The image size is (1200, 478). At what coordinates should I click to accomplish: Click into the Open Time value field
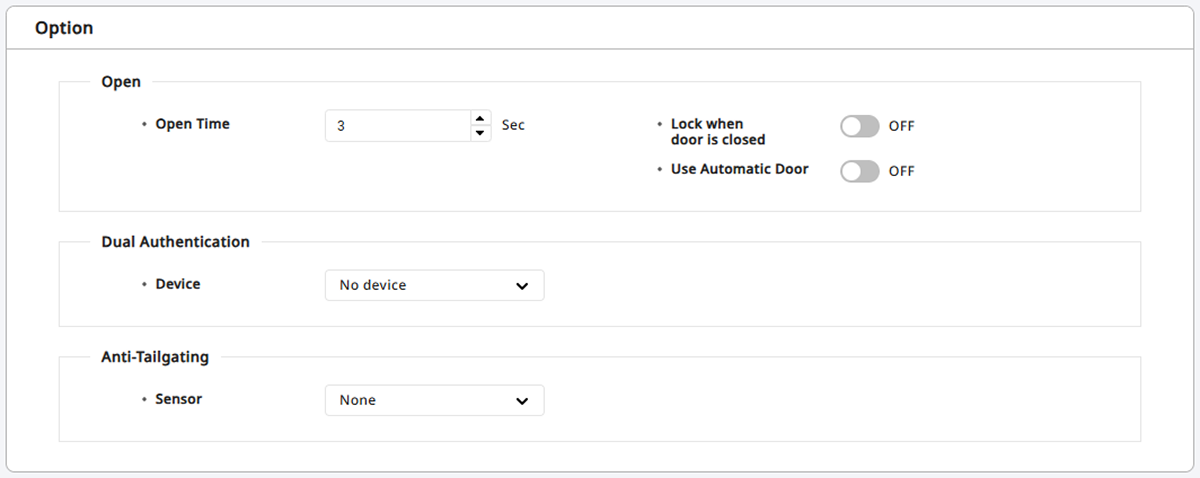[397, 126]
